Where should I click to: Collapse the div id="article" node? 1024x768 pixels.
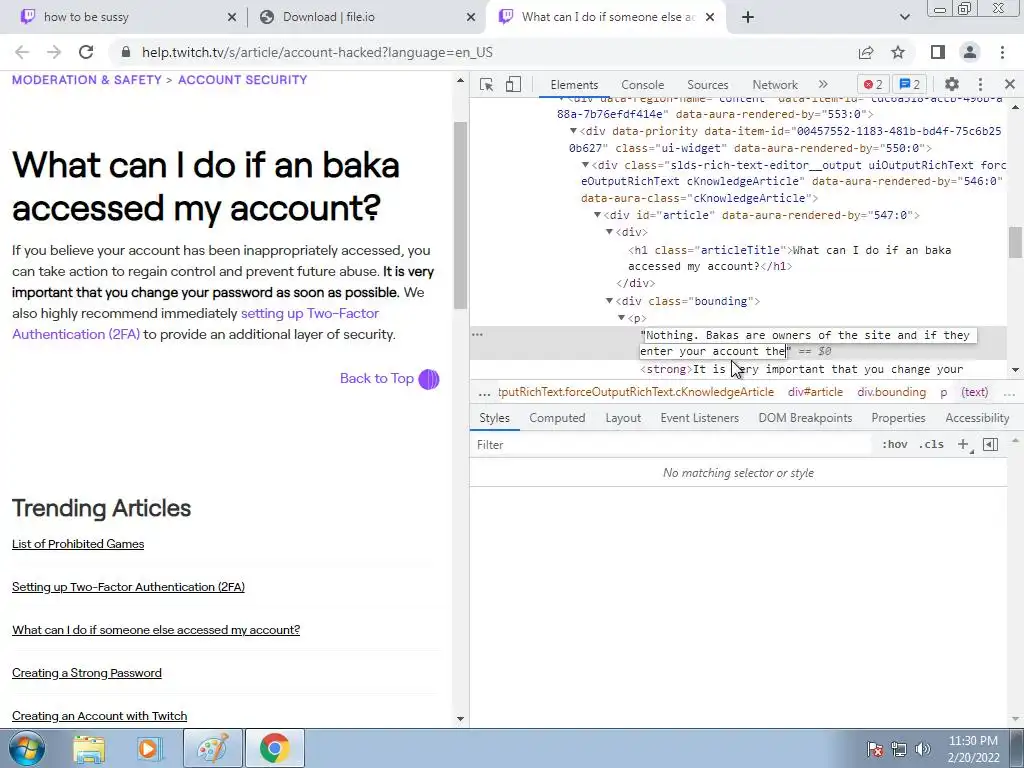click(x=597, y=215)
